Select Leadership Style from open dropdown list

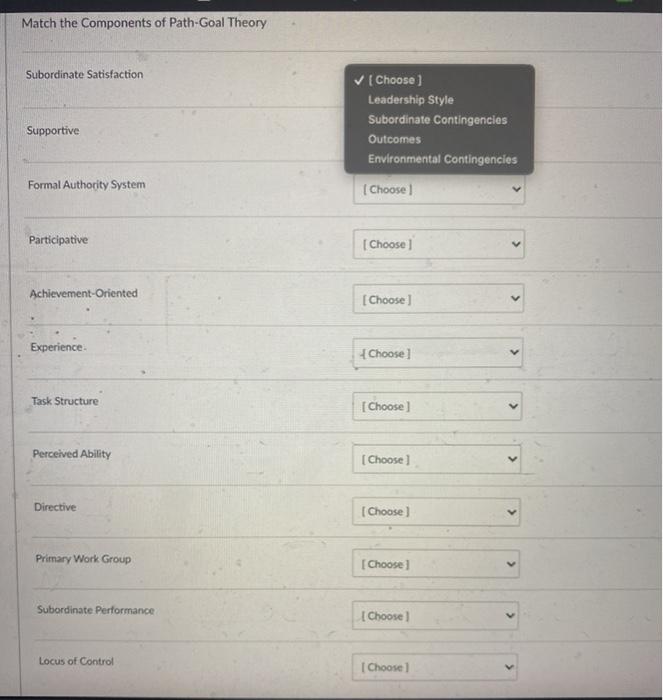[x=410, y=100]
